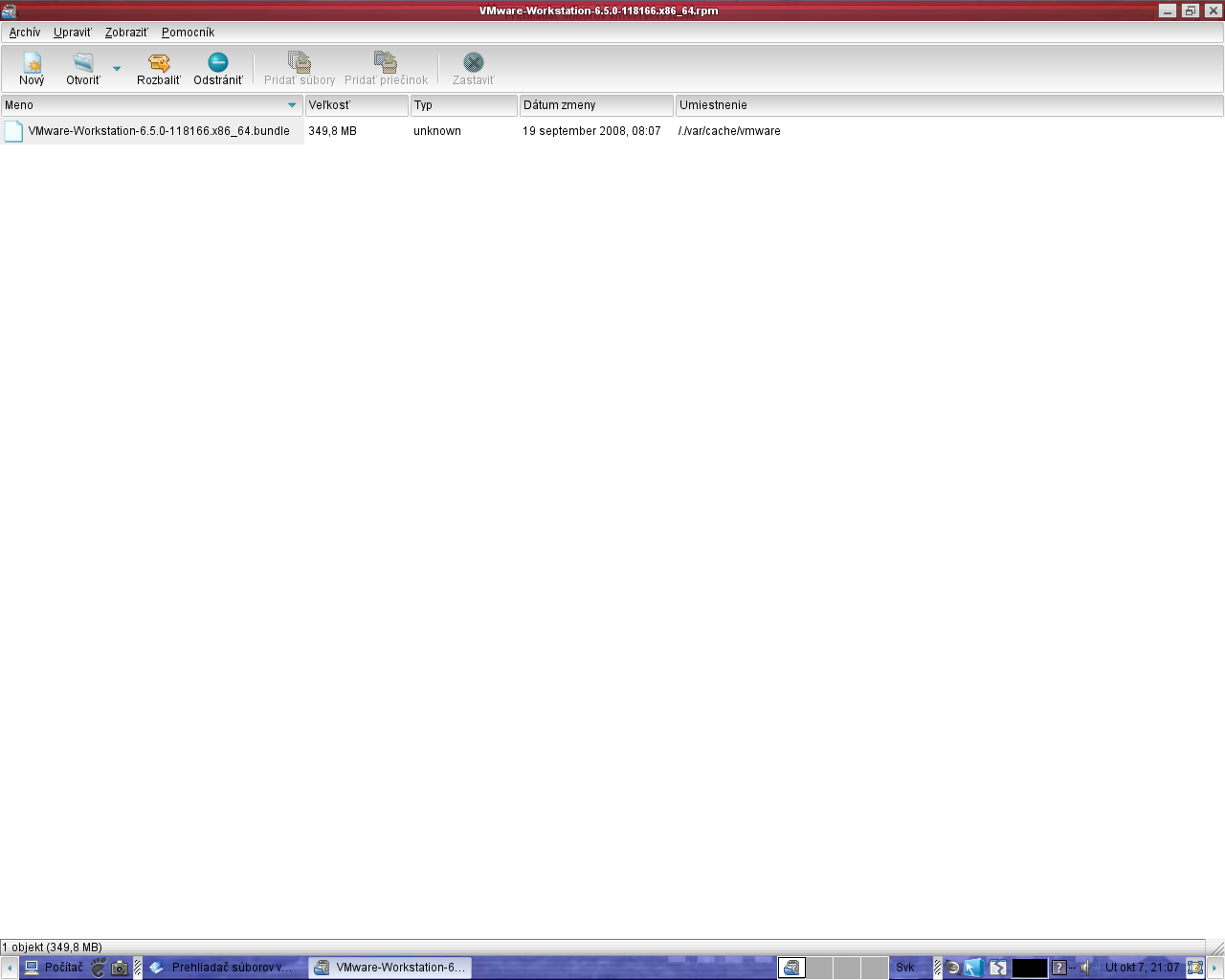Open the Pomocník menu
This screenshot has height=980, width=1225.
[188, 33]
